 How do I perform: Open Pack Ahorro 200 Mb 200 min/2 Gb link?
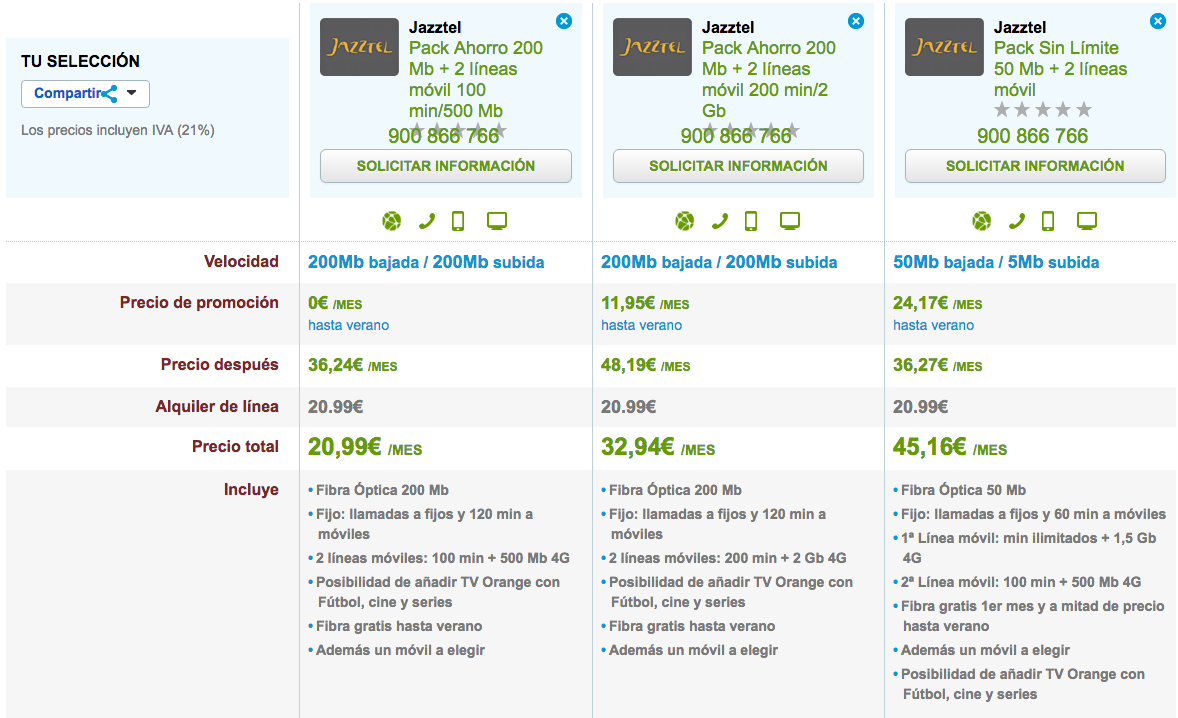click(x=769, y=79)
